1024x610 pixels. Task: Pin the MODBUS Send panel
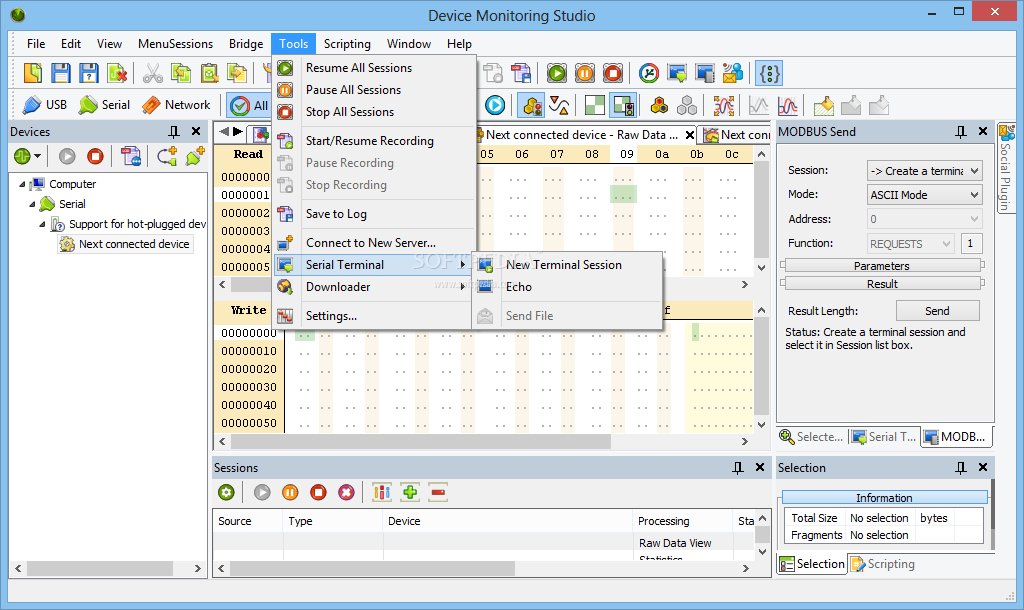961,132
